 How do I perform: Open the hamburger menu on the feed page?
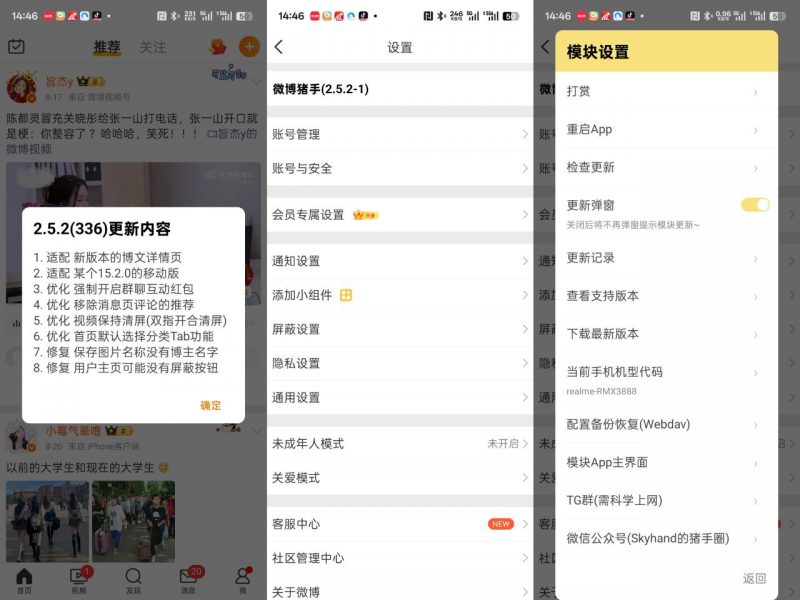point(14,45)
